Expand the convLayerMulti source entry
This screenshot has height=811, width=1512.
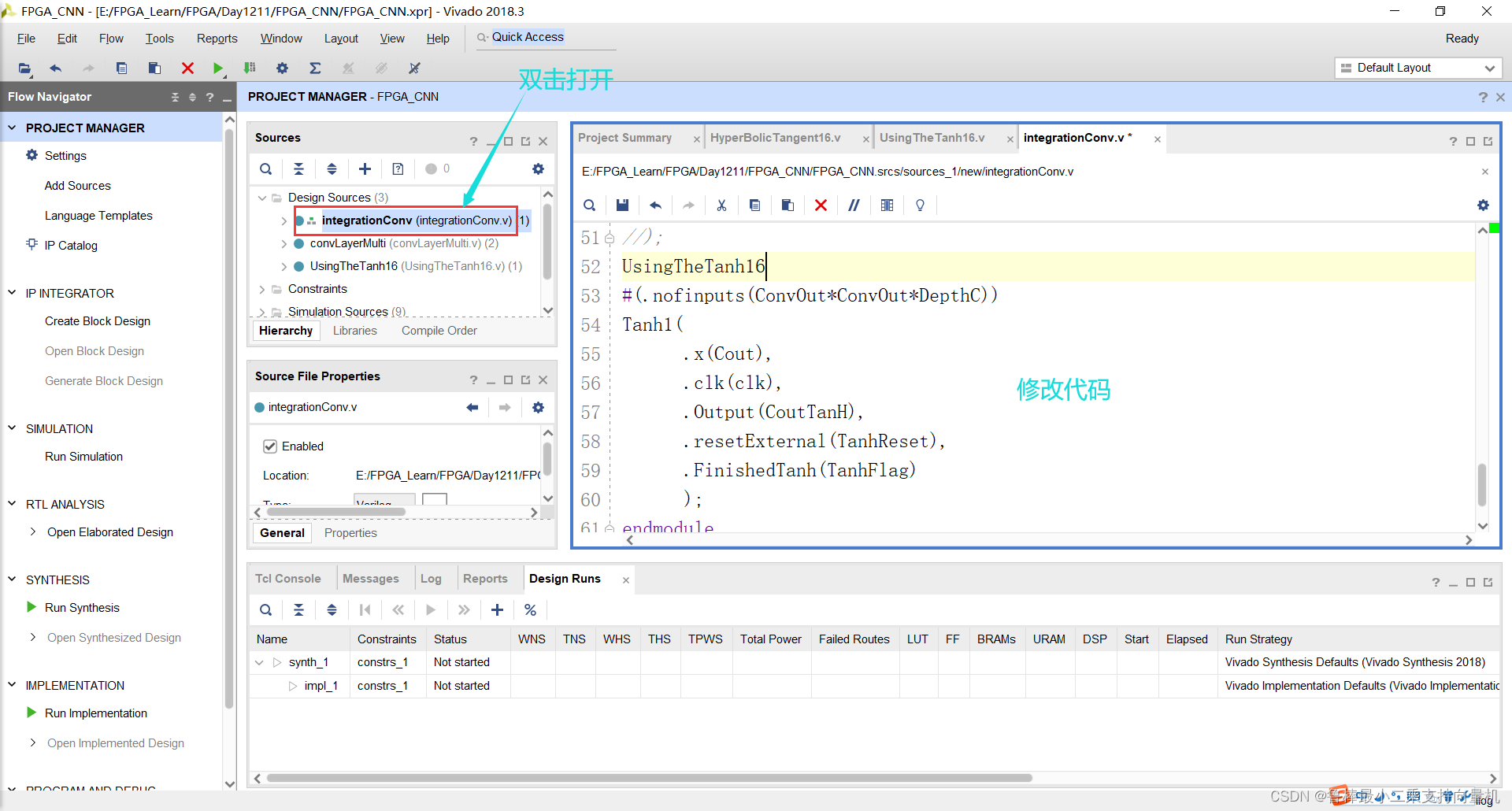(284, 244)
